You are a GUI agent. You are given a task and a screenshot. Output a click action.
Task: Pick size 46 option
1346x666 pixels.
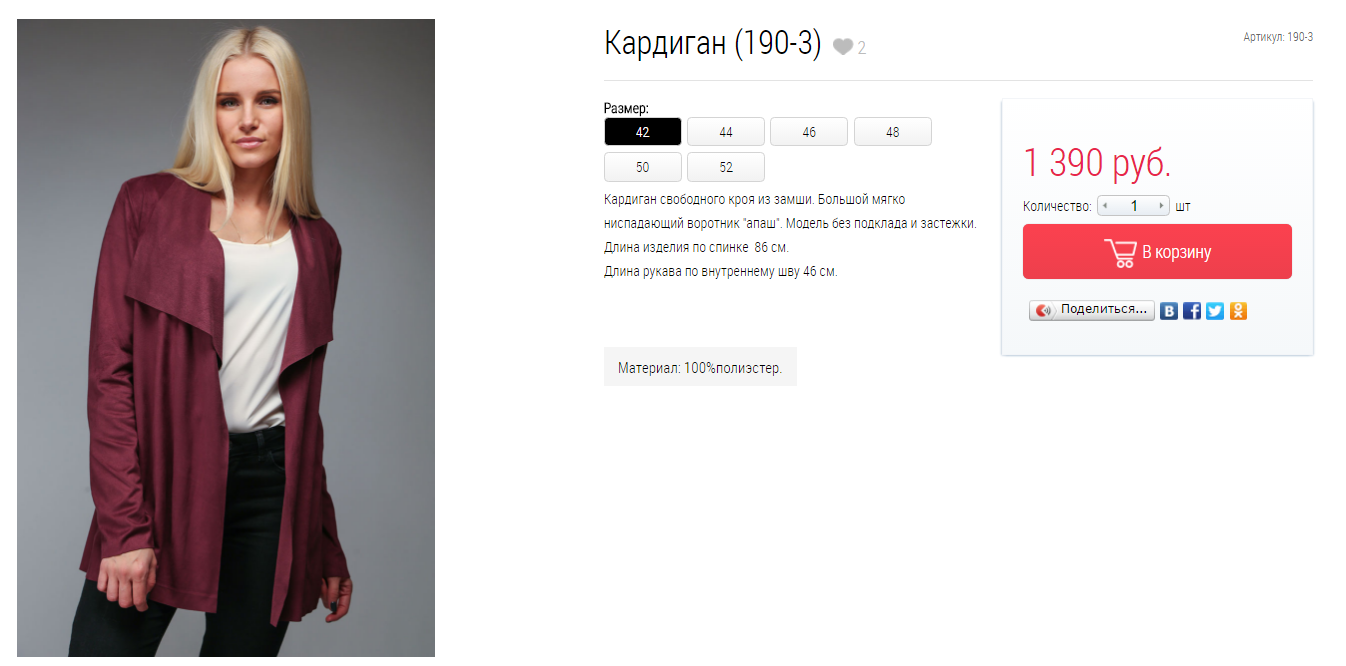click(809, 132)
